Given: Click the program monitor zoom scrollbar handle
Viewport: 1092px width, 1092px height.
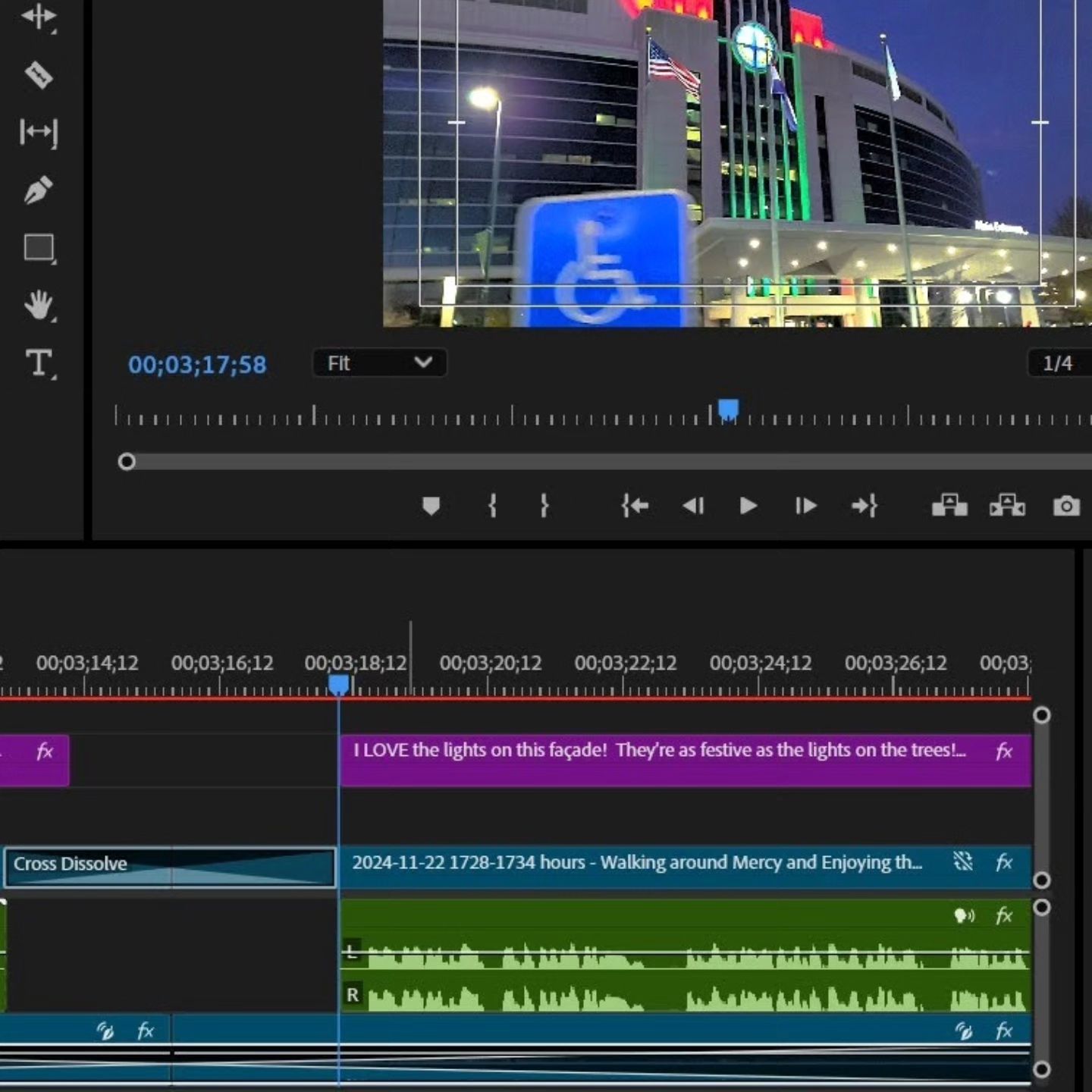Looking at the screenshot, I should [x=127, y=462].
